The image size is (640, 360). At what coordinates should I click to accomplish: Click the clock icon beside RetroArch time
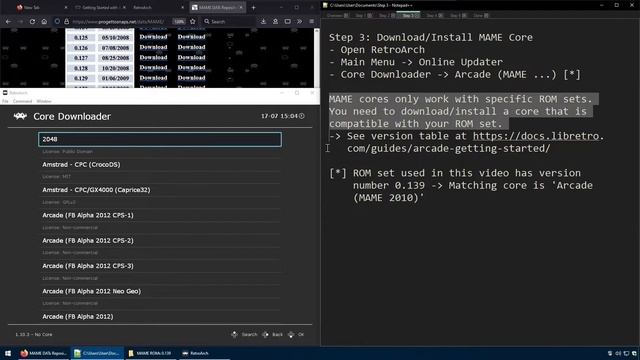302,116
